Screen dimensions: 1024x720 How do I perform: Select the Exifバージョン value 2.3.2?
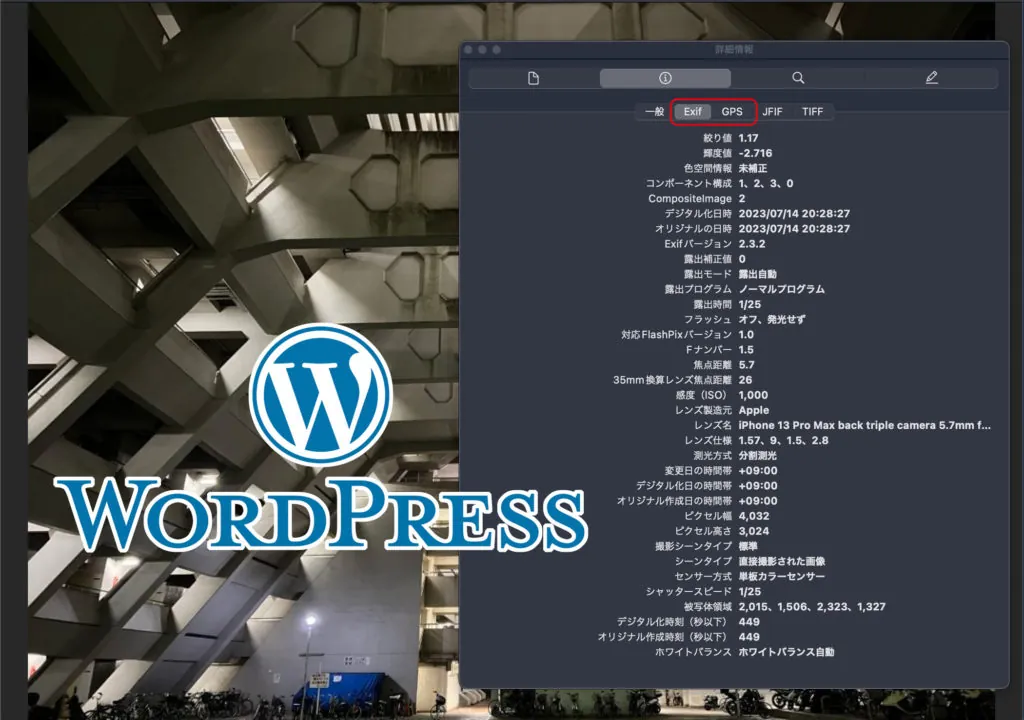(752, 244)
